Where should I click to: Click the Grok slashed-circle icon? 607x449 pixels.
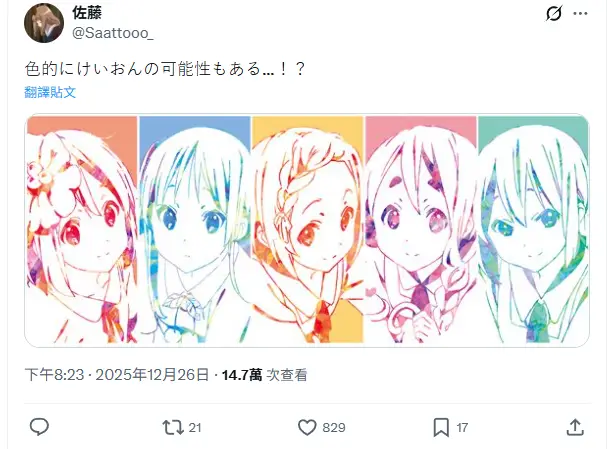[x=554, y=14]
